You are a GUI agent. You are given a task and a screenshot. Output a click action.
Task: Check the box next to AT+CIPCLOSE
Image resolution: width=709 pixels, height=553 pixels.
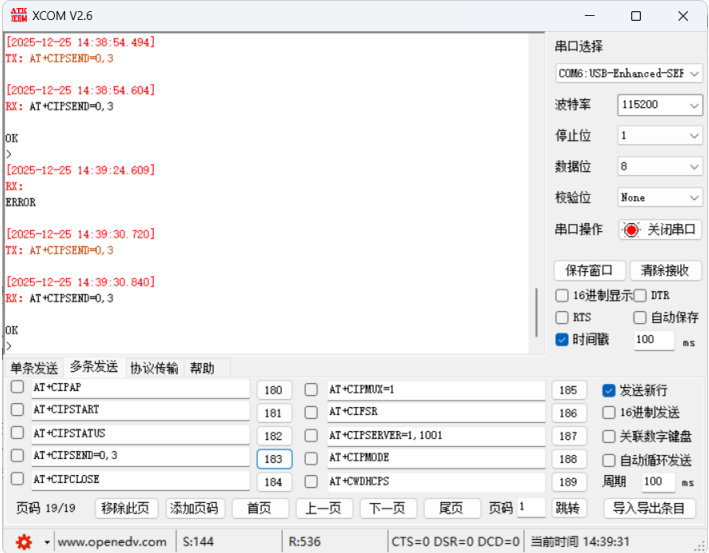[17, 478]
